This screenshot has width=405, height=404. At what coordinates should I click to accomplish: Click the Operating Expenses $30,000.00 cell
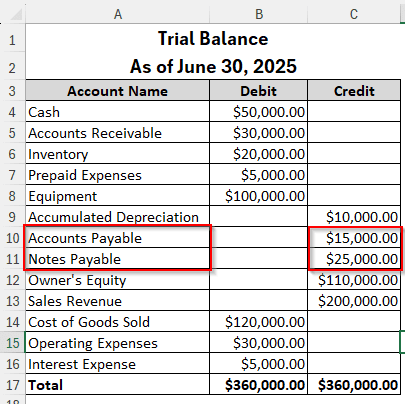tap(258, 343)
